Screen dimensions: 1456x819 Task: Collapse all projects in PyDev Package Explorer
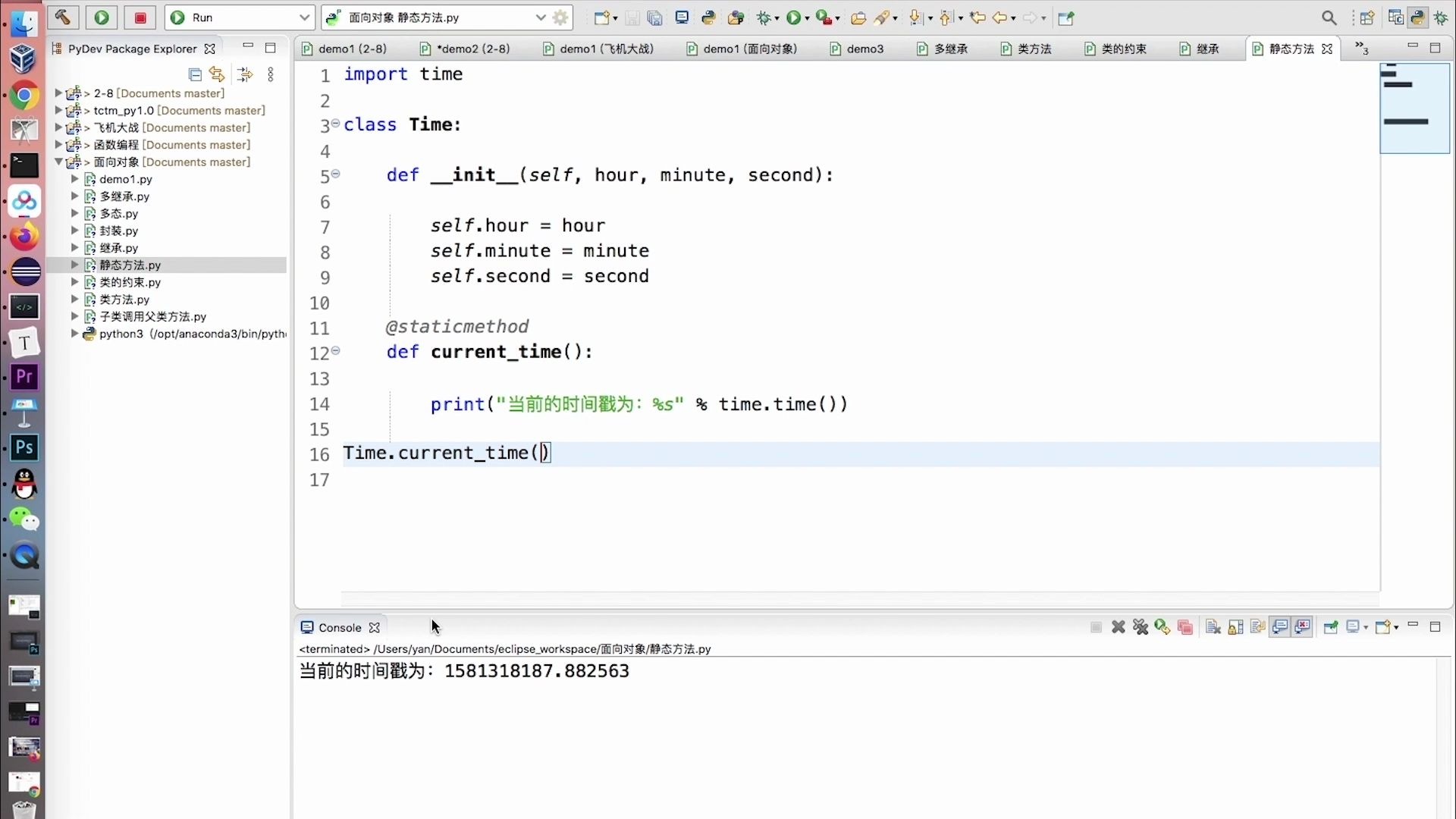click(x=195, y=74)
